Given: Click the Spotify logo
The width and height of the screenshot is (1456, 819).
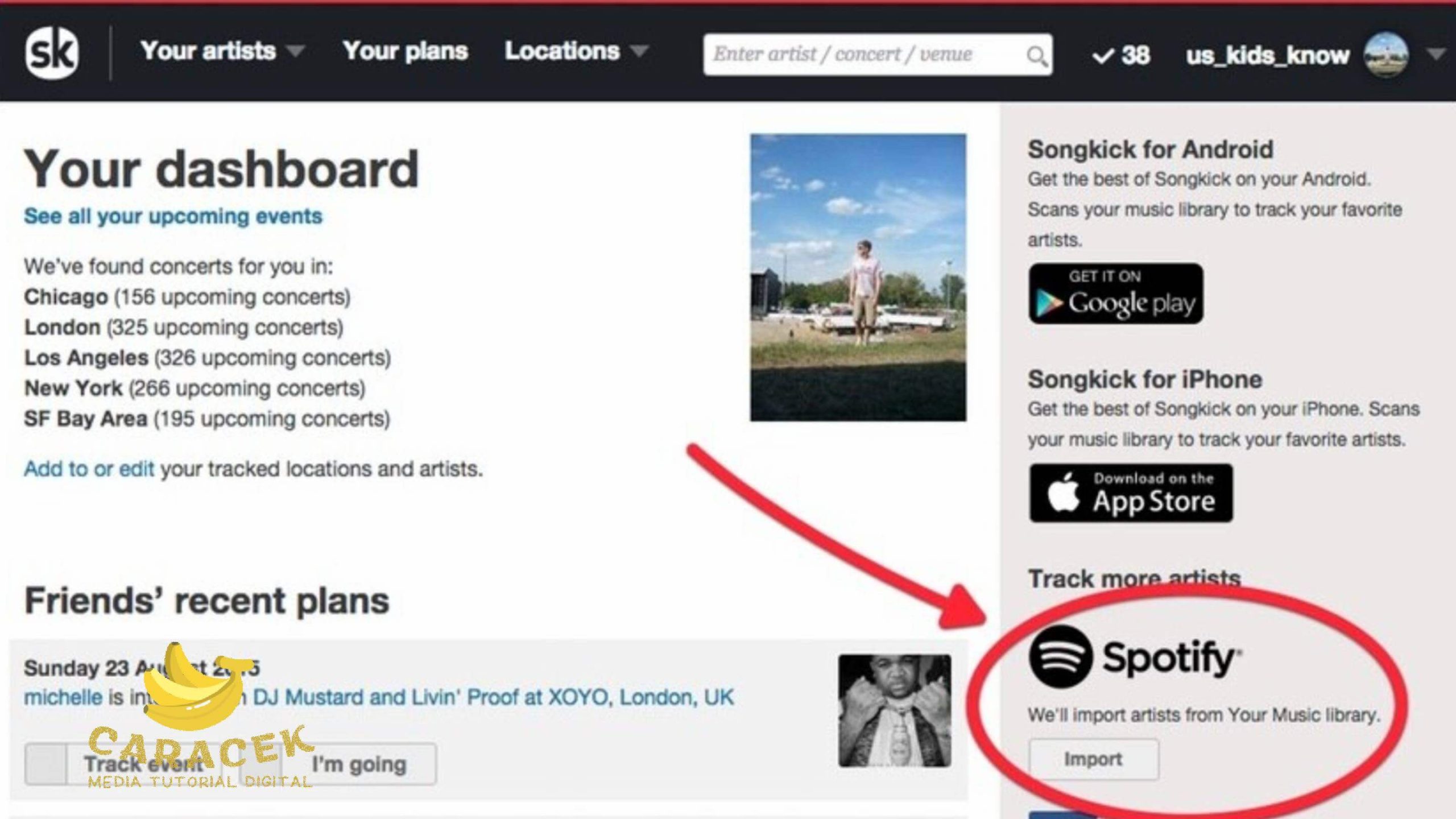Looking at the screenshot, I should pos(1135,657).
